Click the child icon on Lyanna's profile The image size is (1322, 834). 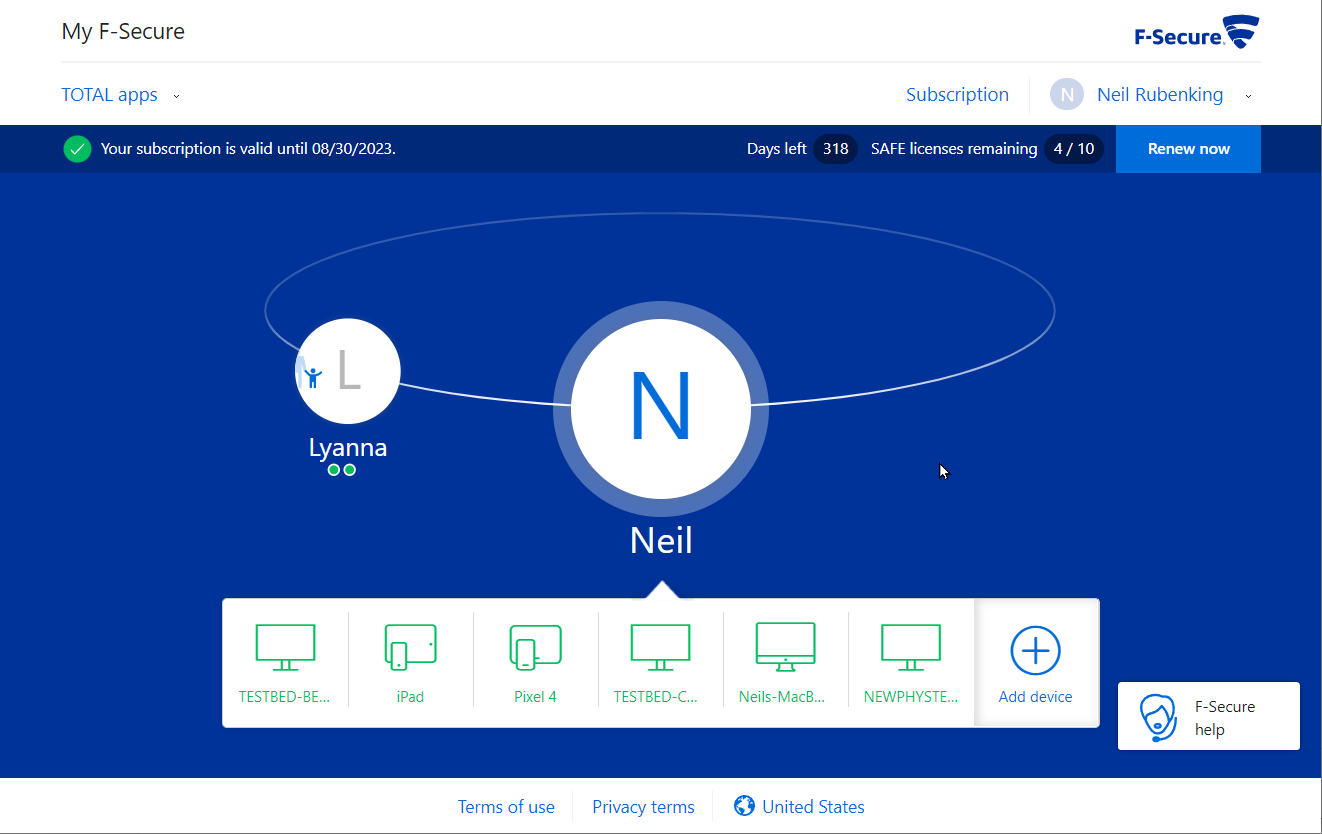pos(313,377)
